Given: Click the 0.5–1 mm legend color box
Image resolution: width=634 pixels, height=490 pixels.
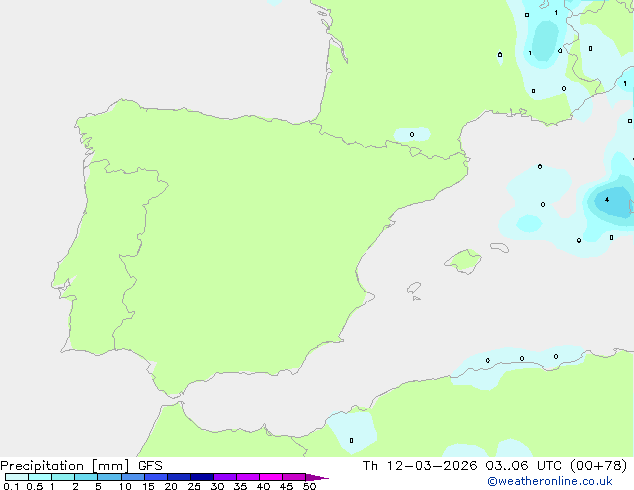Looking at the screenshot, I should (x=40, y=477).
